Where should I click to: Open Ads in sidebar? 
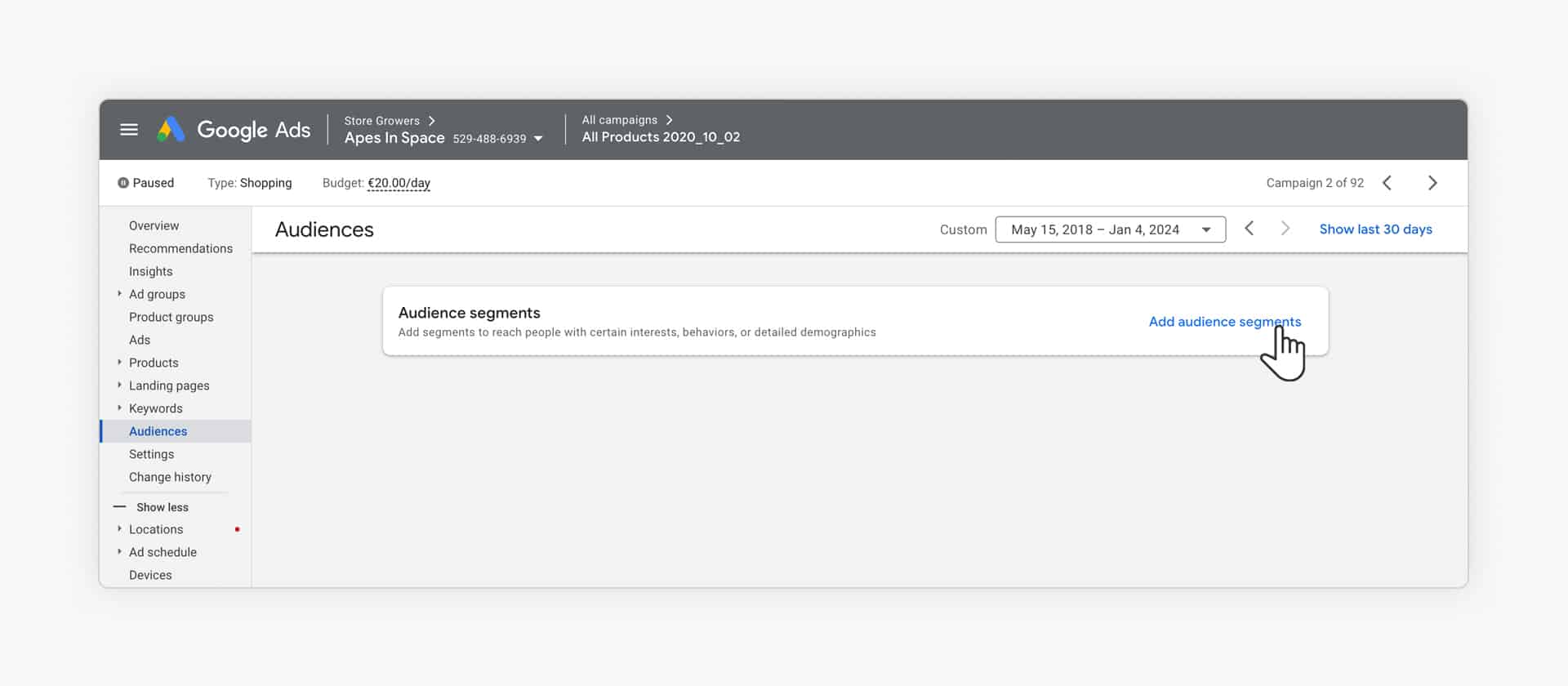(x=140, y=340)
